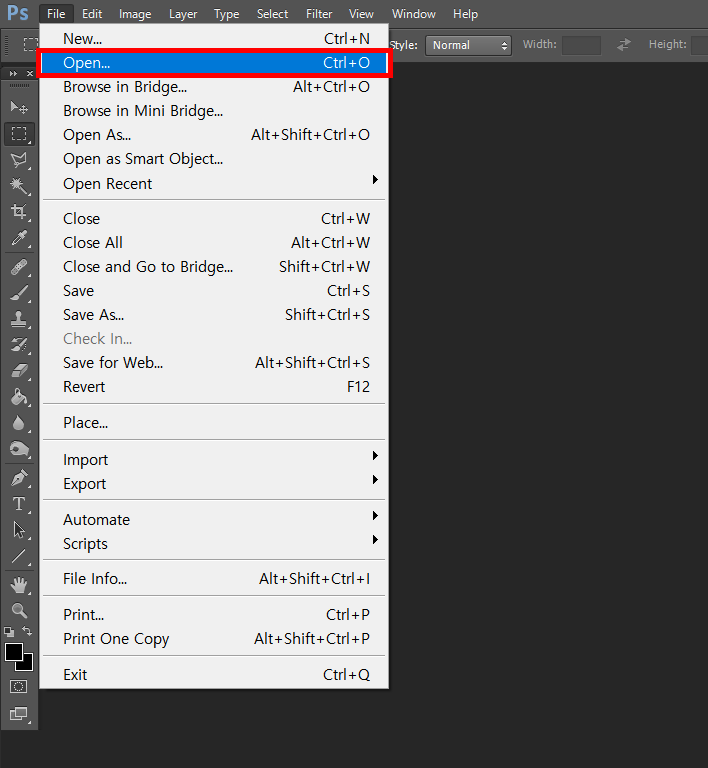This screenshot has width=708, height=768.
Task: Choose Browse in Mini Bridge...
Action: 214,111
